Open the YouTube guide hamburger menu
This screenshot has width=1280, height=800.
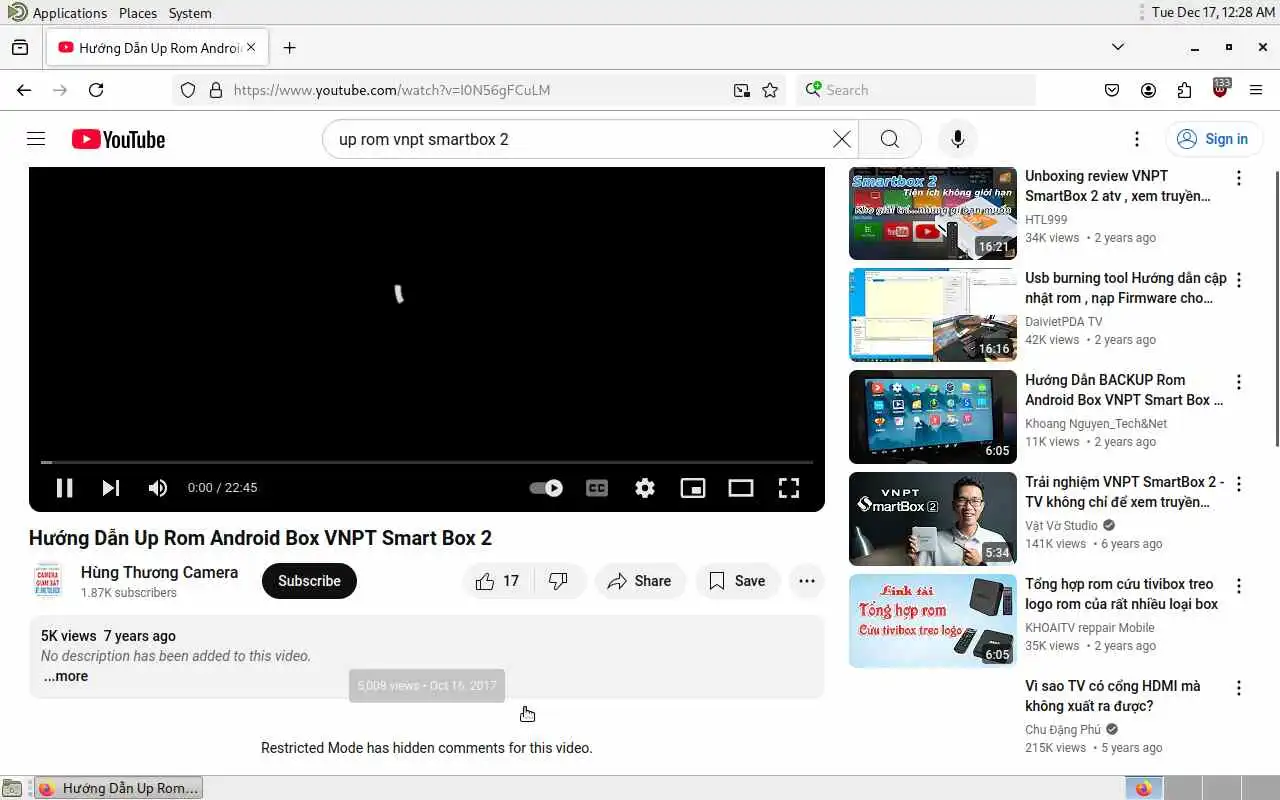tap(36, 139)
